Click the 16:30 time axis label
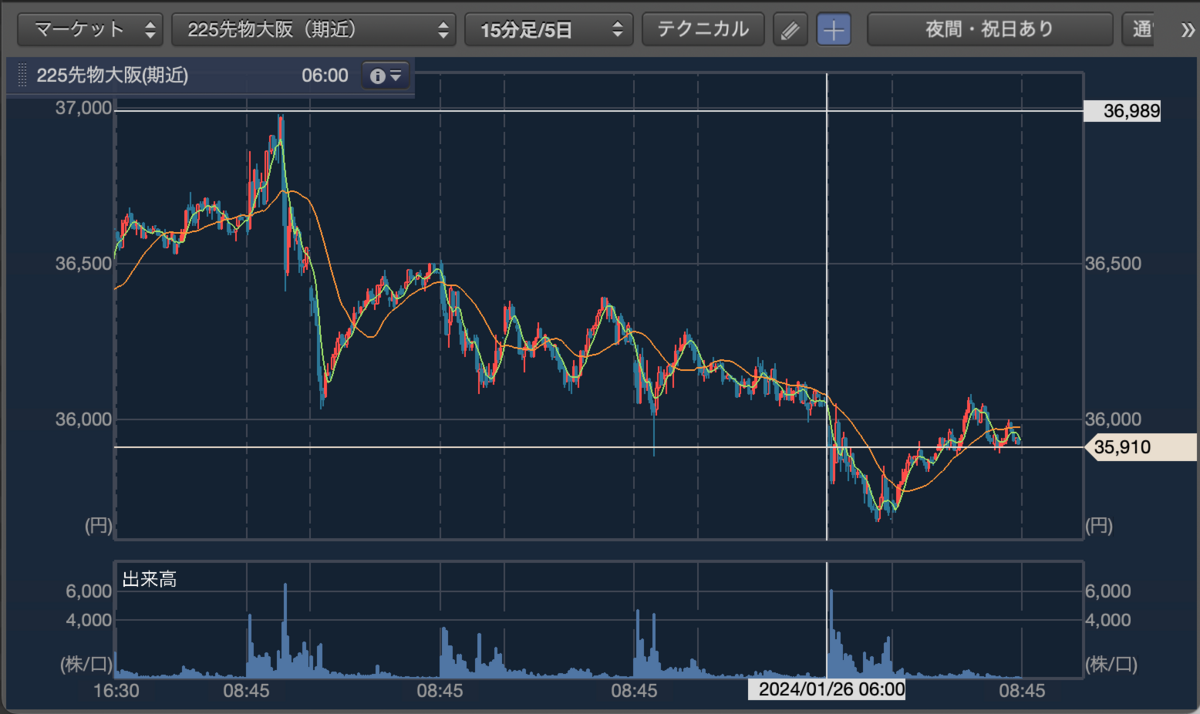The image size is (1200, 714). [x=115, y=690]
